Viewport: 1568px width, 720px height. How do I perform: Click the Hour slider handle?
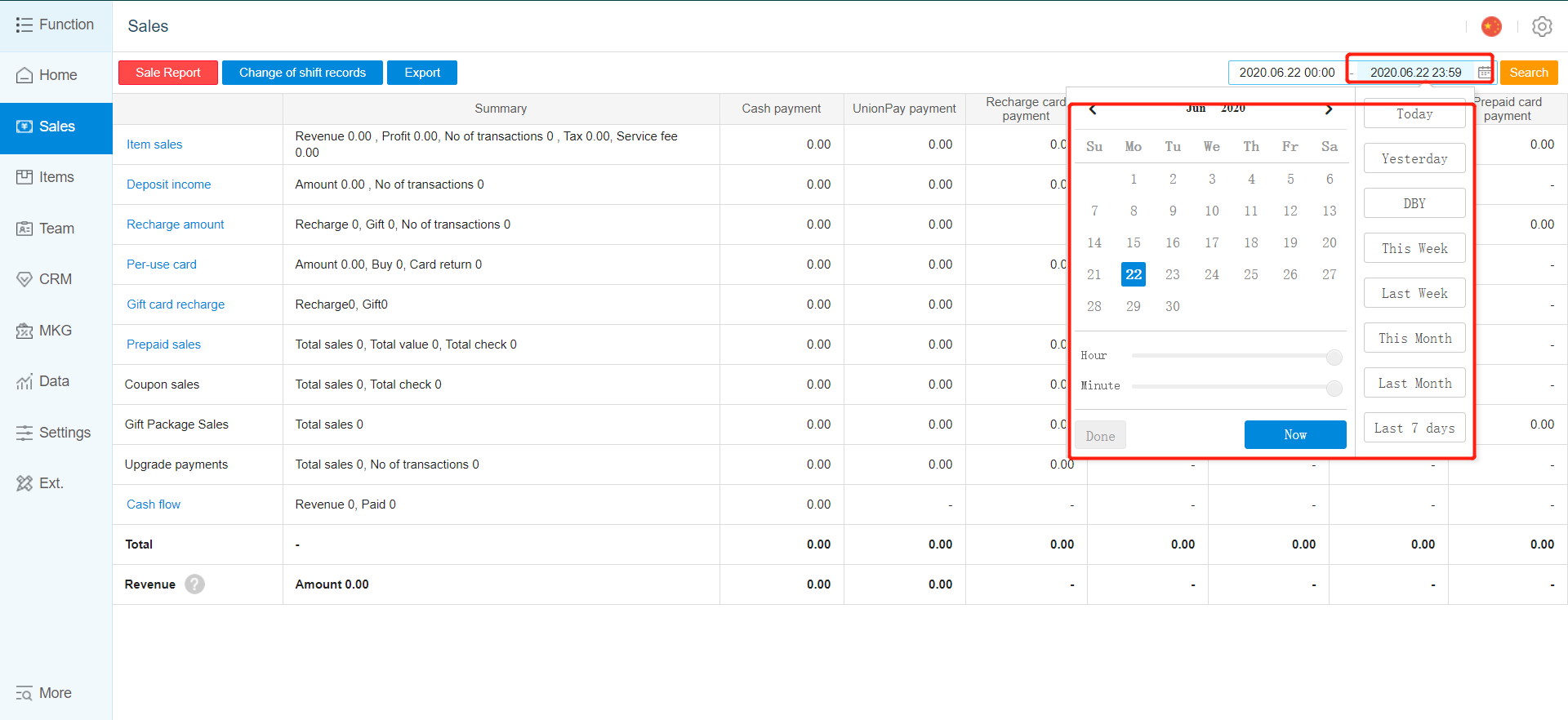[x=1334, y=357]
